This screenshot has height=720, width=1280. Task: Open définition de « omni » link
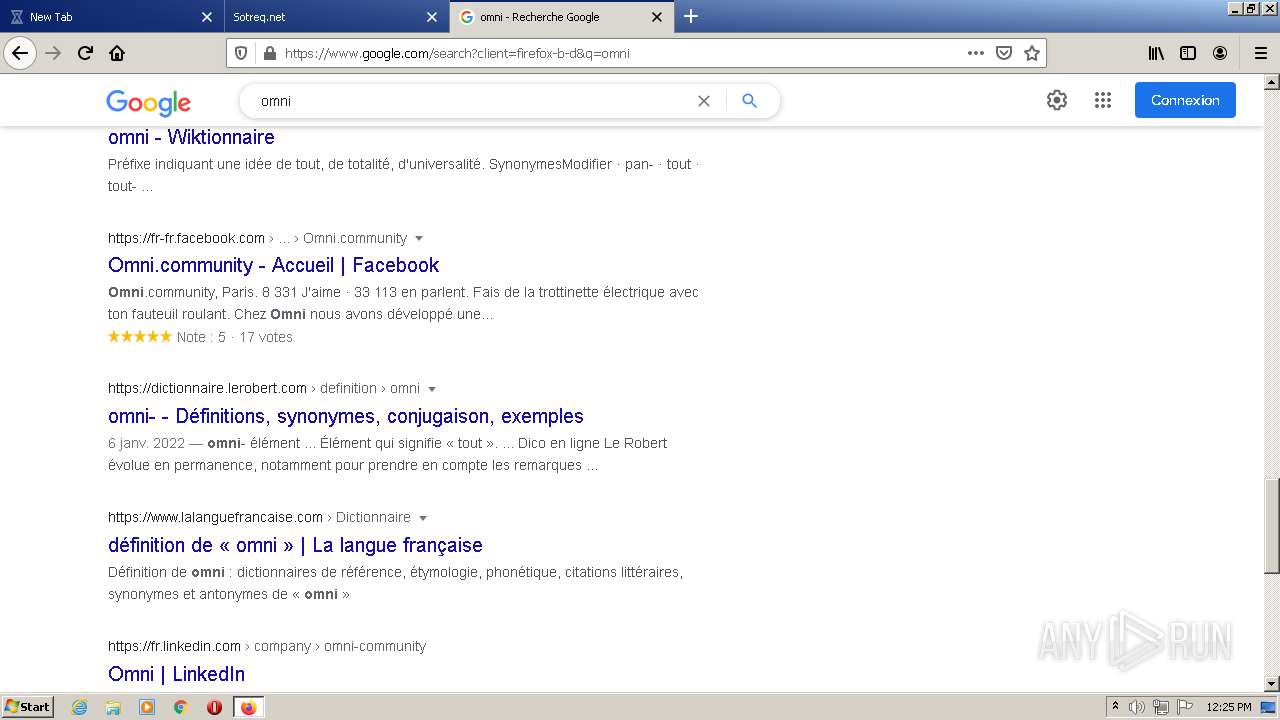pos(295,545)
